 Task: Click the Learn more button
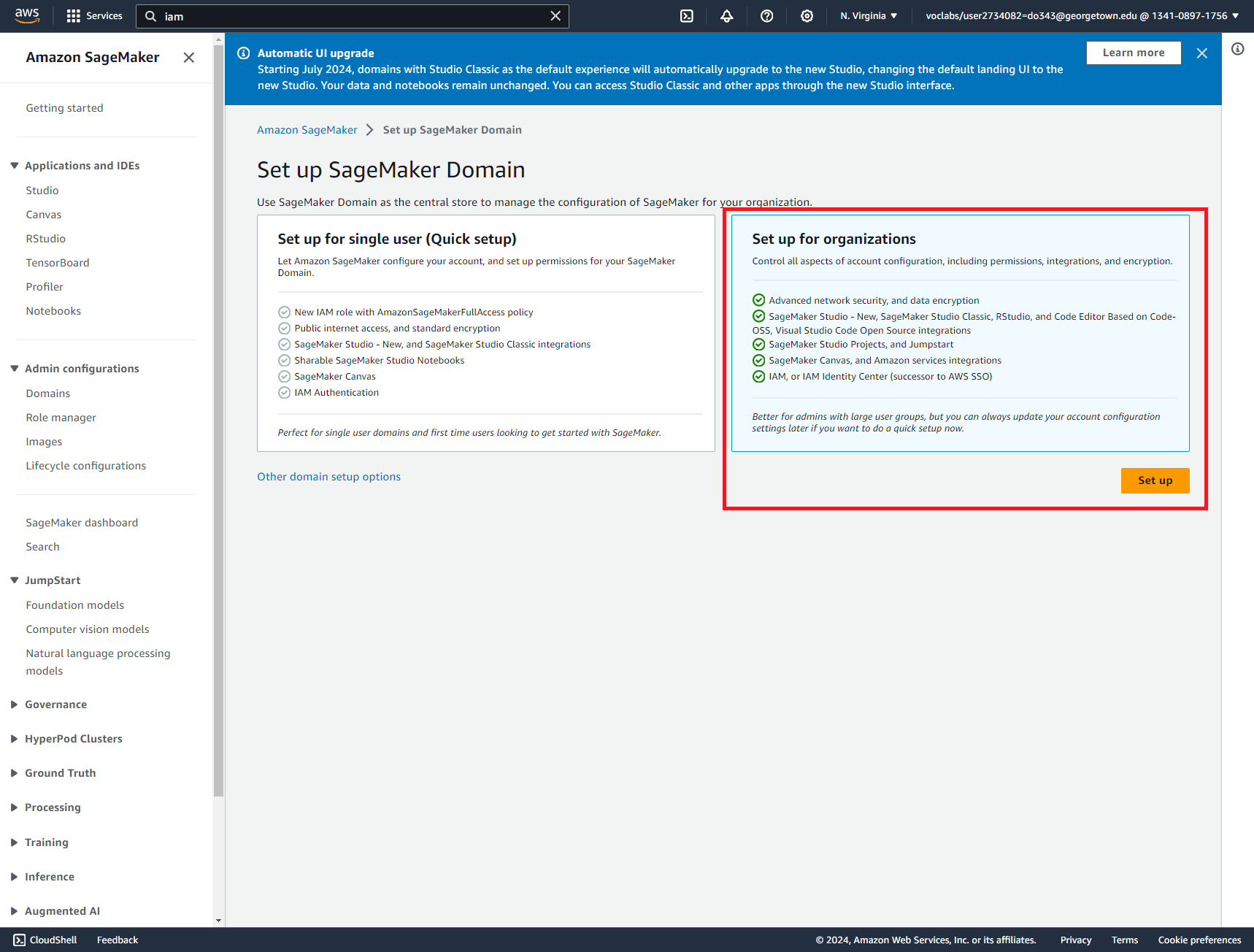tap(1134, 53)
